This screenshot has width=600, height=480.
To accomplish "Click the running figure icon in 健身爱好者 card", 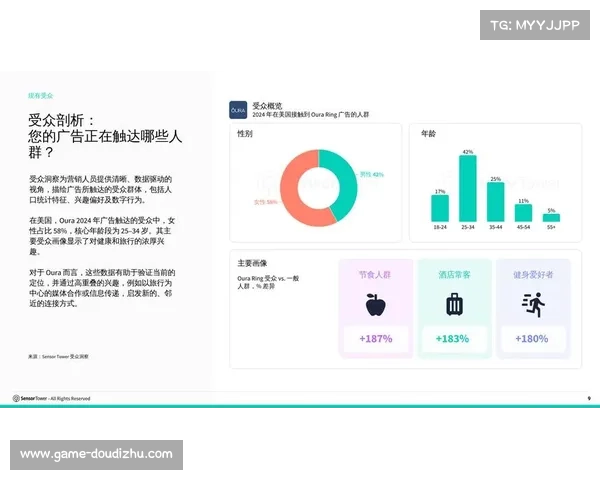I will tap(533, 305).
